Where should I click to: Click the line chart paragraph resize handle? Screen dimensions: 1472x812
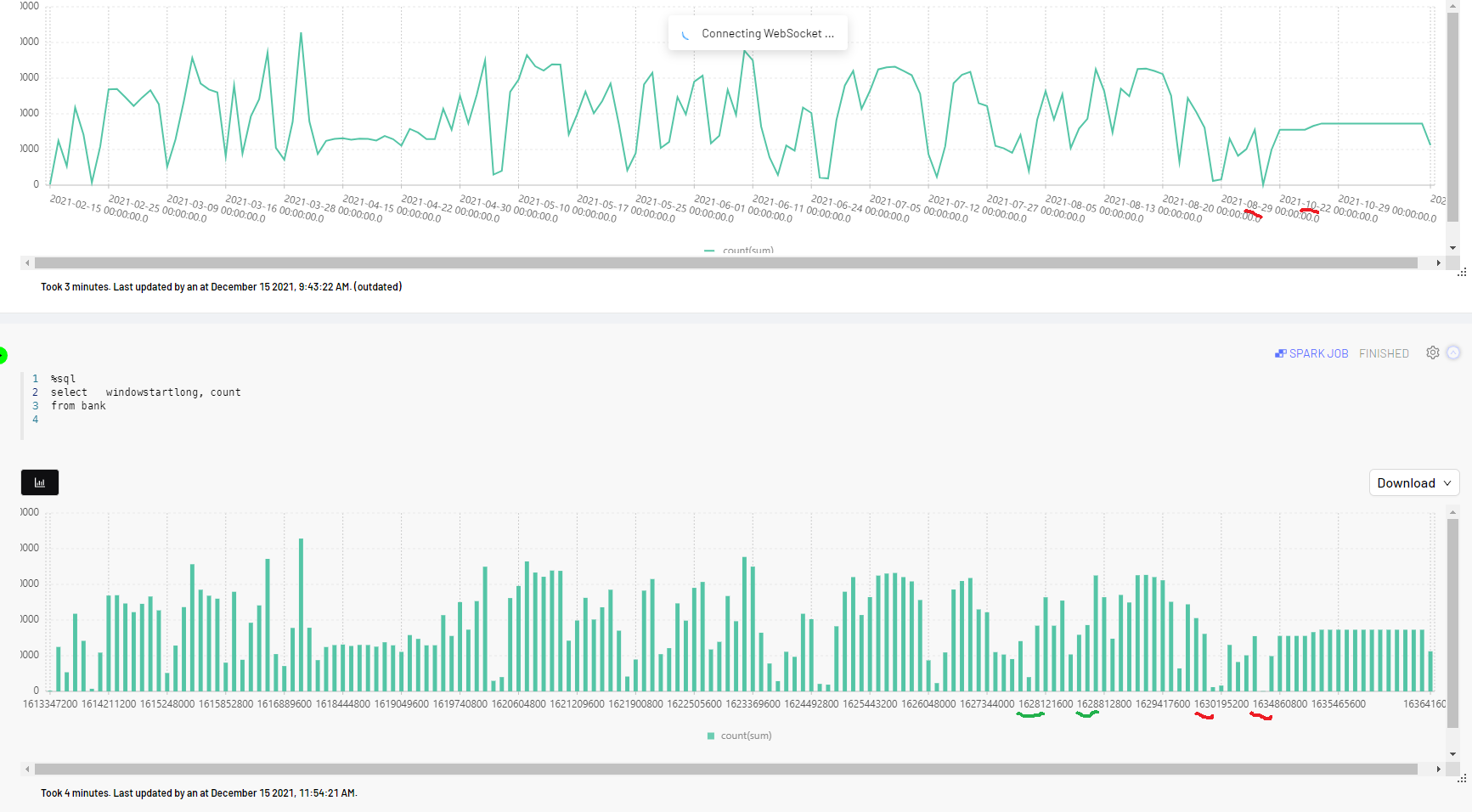[x=1462, y=273]
